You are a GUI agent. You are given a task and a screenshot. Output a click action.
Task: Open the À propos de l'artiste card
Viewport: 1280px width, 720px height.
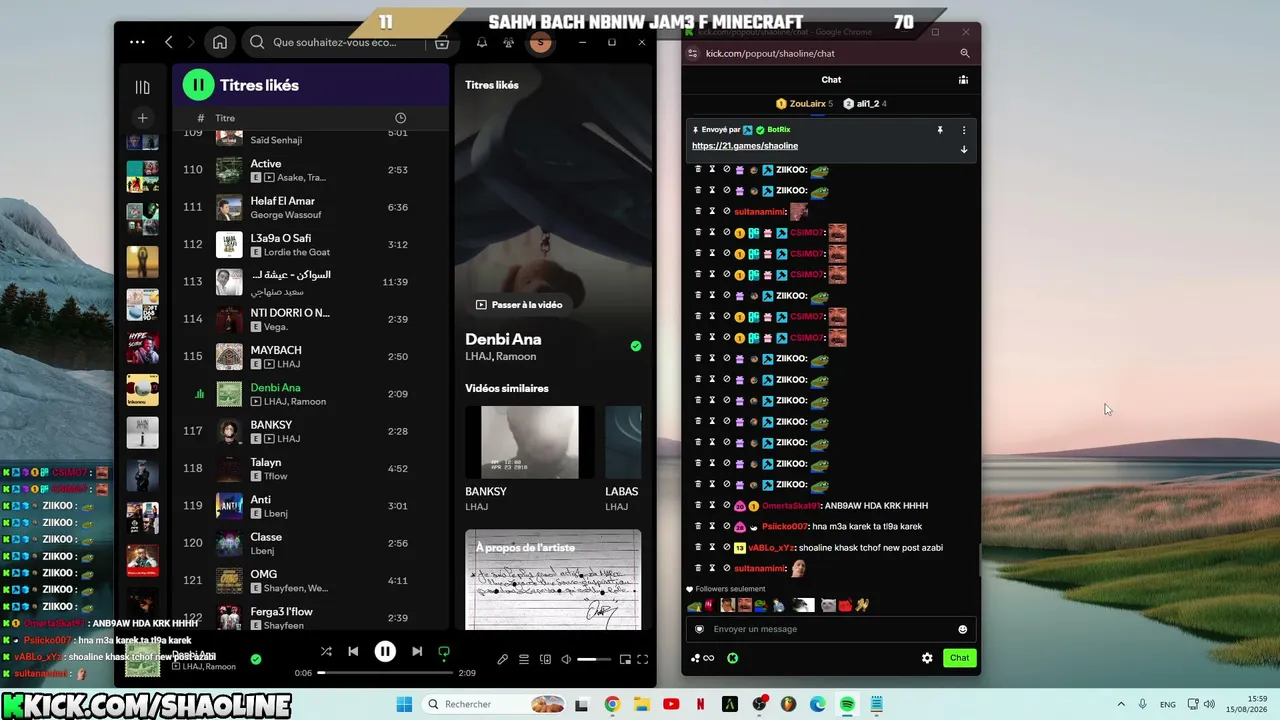click(x=553, y=580)
